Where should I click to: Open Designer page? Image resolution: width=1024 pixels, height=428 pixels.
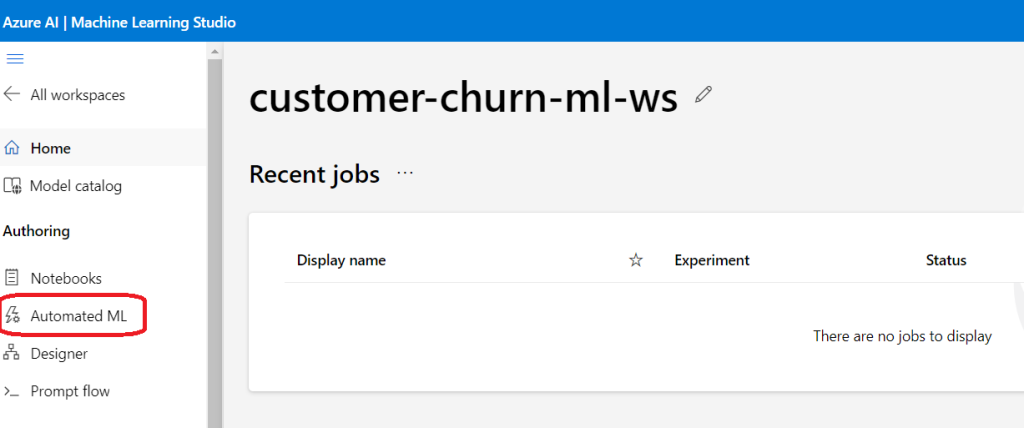click(59, 354)
